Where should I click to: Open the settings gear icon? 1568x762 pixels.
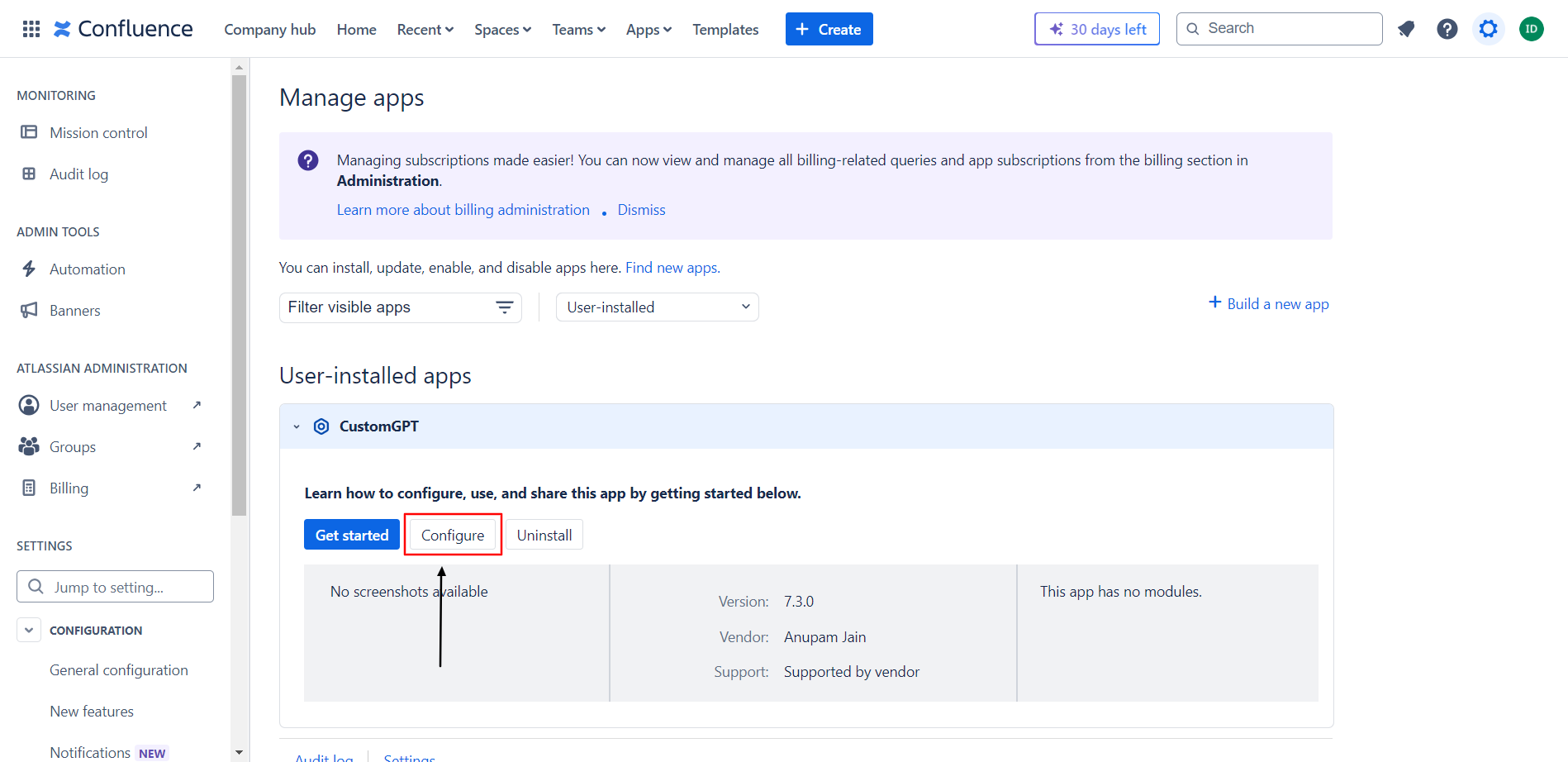[x=1489, y=29]
